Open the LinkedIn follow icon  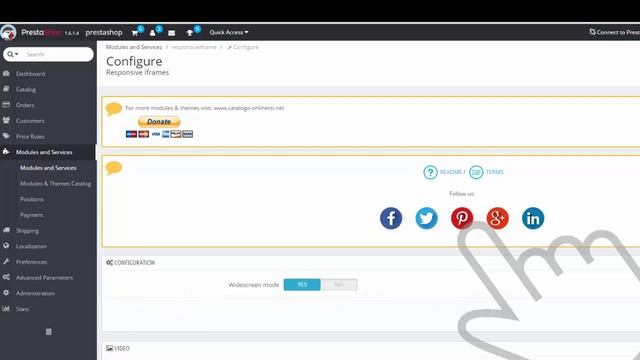(533, 218)
